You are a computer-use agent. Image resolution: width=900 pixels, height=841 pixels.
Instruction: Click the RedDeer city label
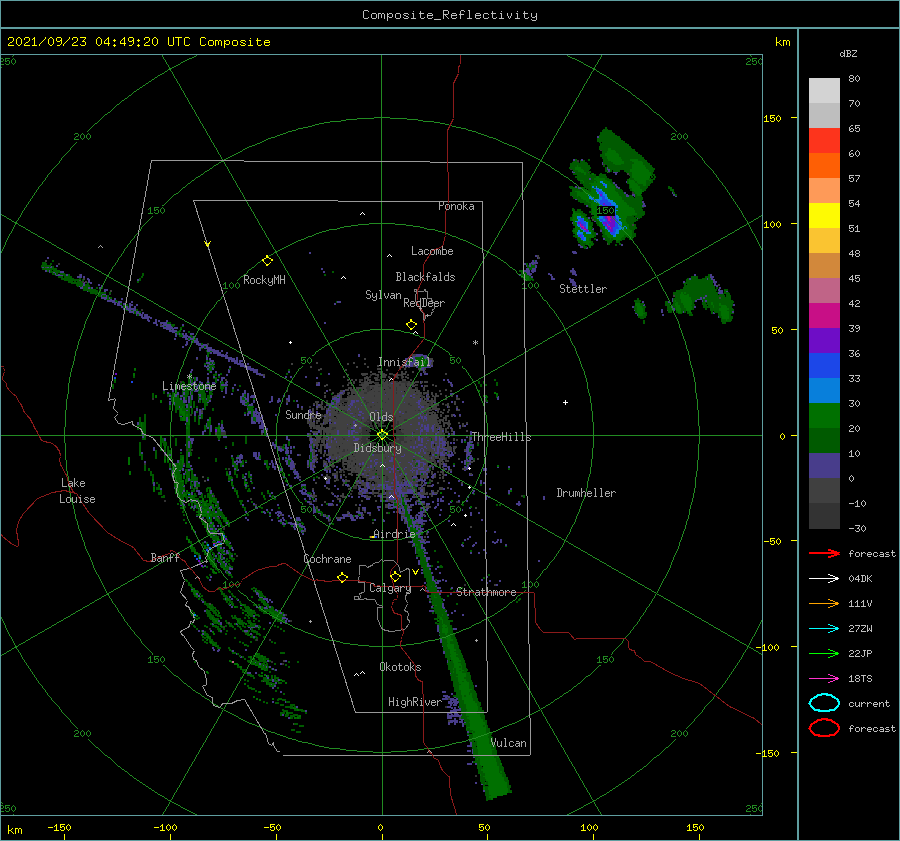point(424,303)
